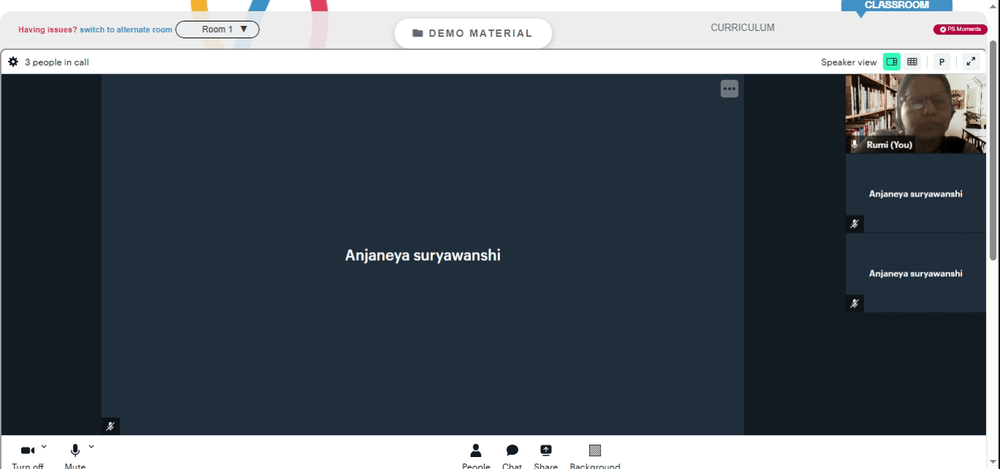1000x469 pixels.
Task: Select lower Anjaneya suryawanshi sidebar tile
Action: 915,273
